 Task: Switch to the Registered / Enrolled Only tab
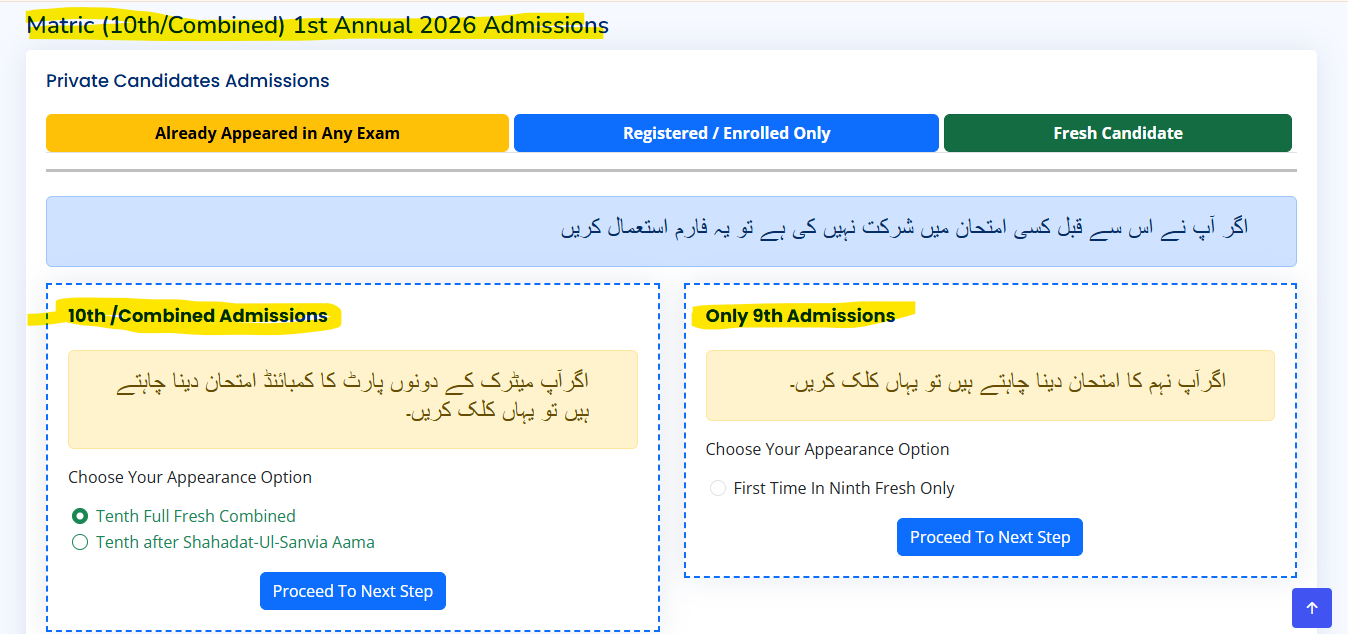click(725, 132)
